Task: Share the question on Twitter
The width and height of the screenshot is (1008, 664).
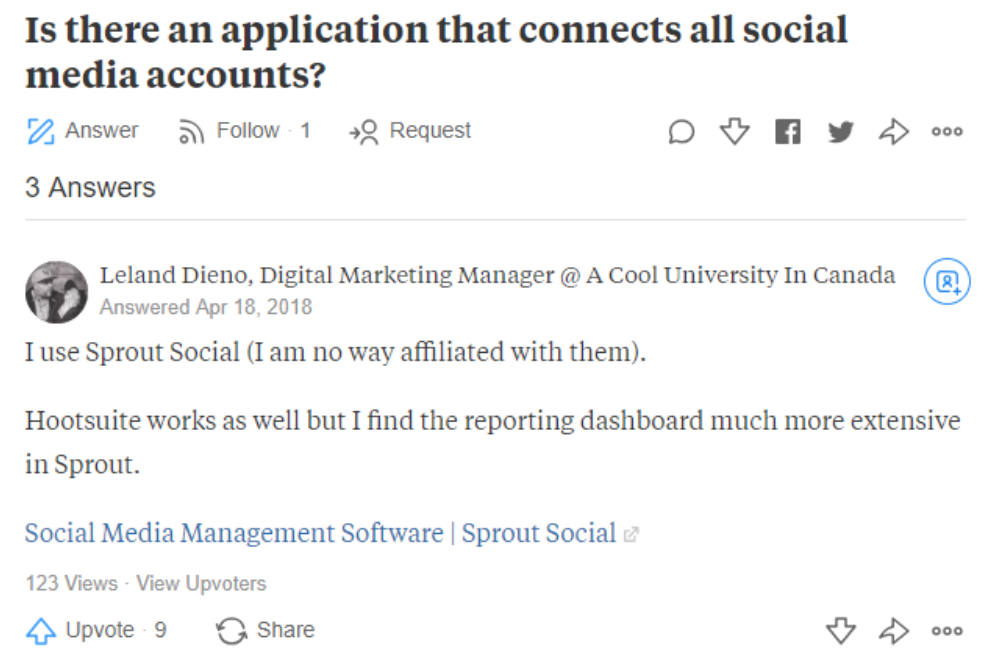Action: point(841,130)
